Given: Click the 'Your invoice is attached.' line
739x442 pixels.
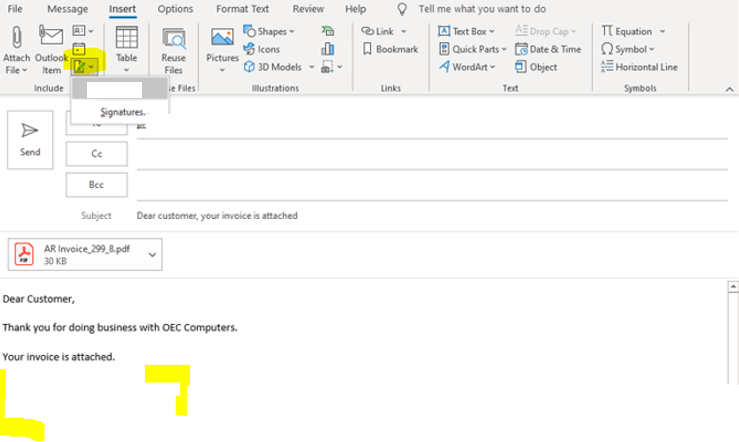Looking at the screenshot, I should [x=58, y=357].
